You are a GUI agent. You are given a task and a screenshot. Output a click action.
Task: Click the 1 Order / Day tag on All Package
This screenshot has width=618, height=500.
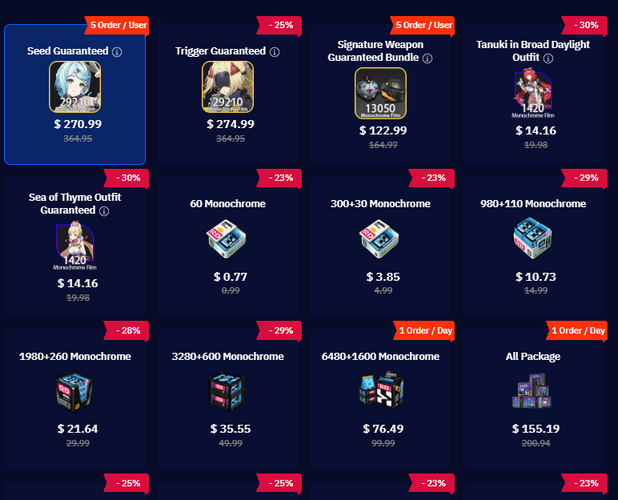[x=578, y=331]
